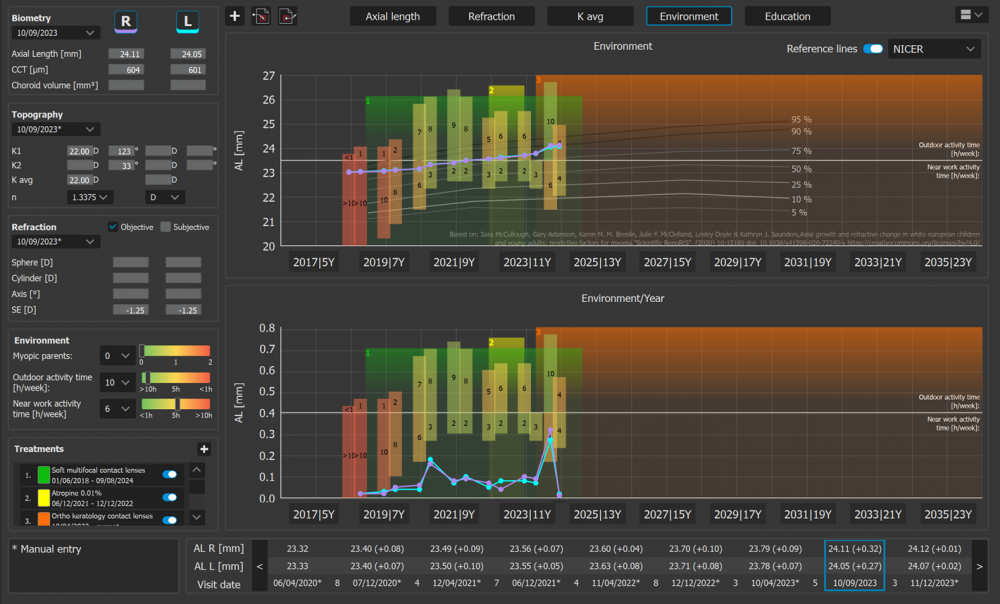Click the first document report icon

point(261,16)
